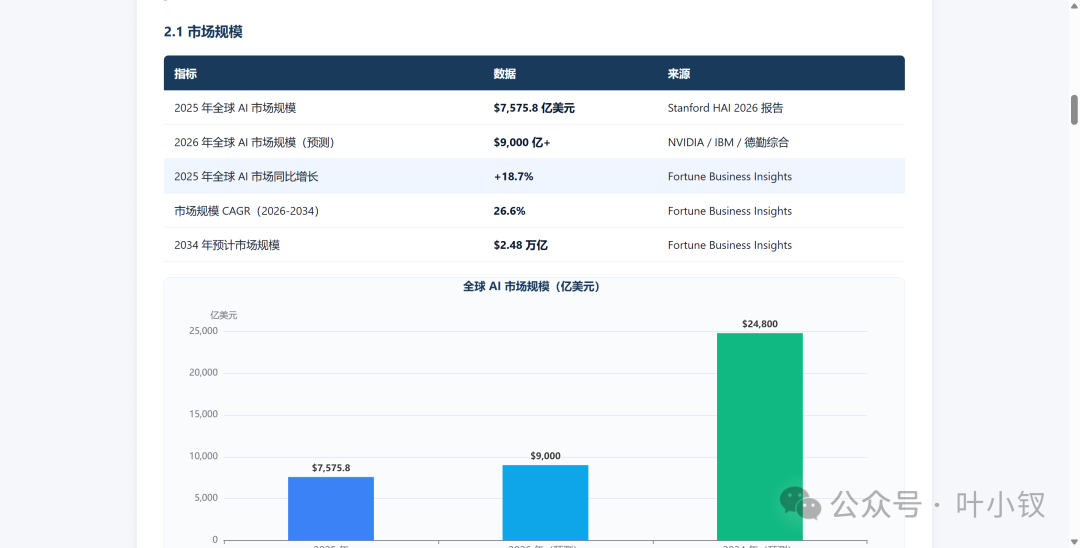Screen dimensions: 1080x548
Task: Click the '$2.48 万亿' table value
Action: (521, 245)
